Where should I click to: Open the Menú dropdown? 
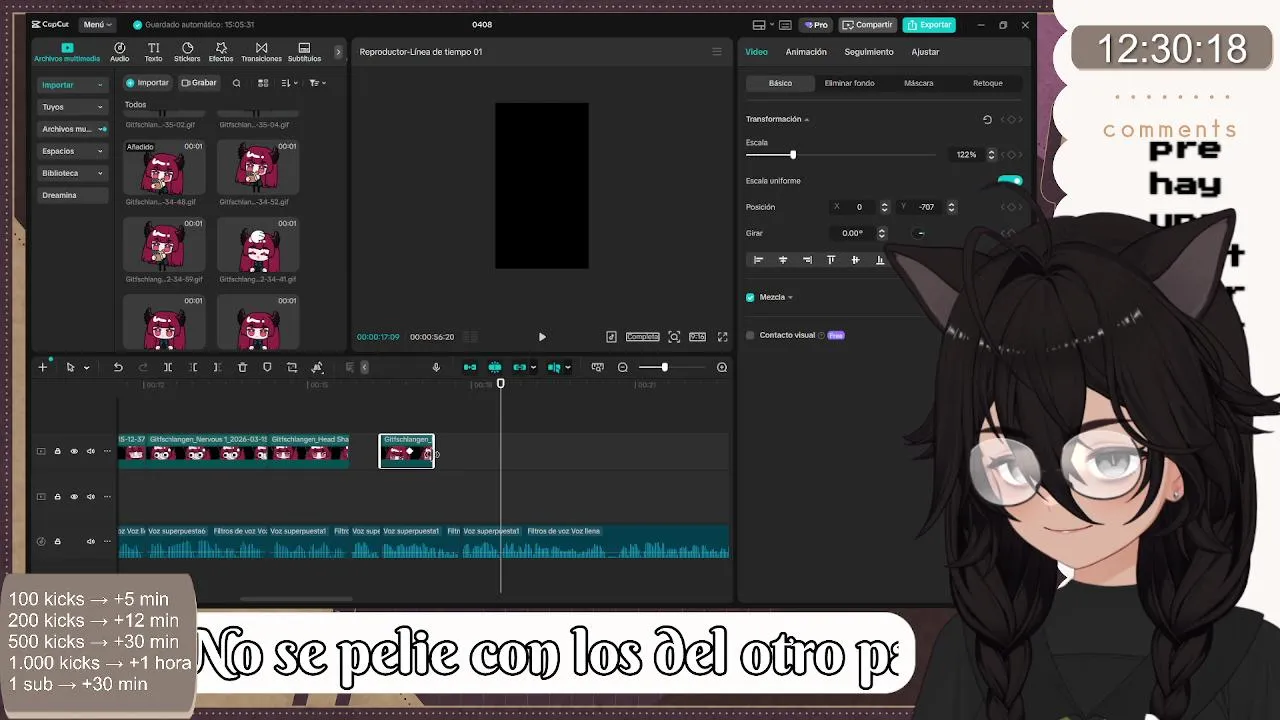click(97, 24)
